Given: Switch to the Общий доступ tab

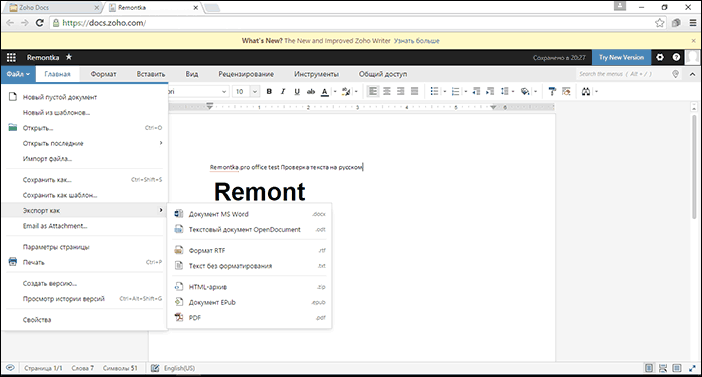Looking at the screenshot, I should (x=383, y=74).
